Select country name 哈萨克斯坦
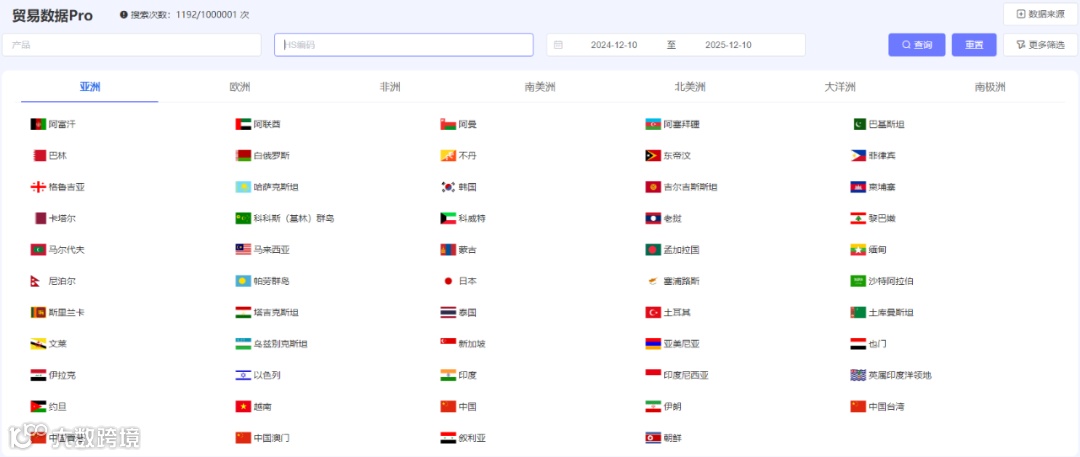The width and height of the screenshot is (1080, 457). point(276,187)
